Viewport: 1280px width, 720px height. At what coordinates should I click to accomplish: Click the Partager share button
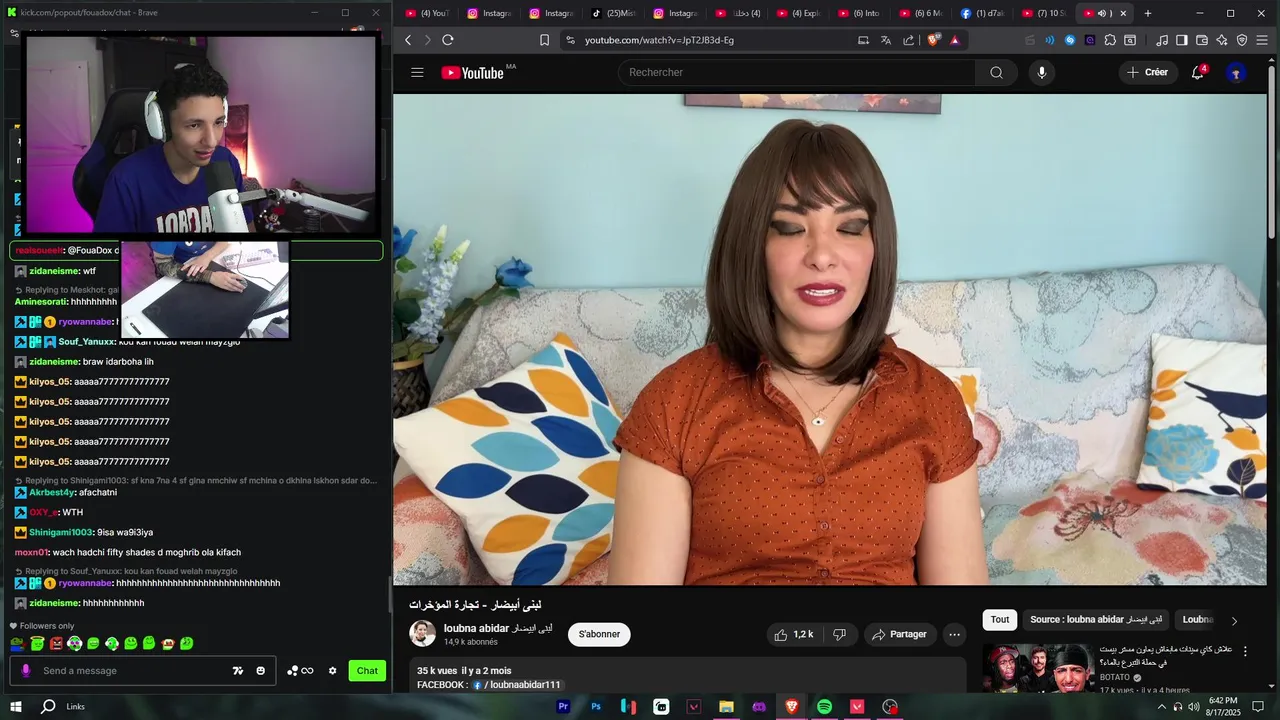(899, 634)
